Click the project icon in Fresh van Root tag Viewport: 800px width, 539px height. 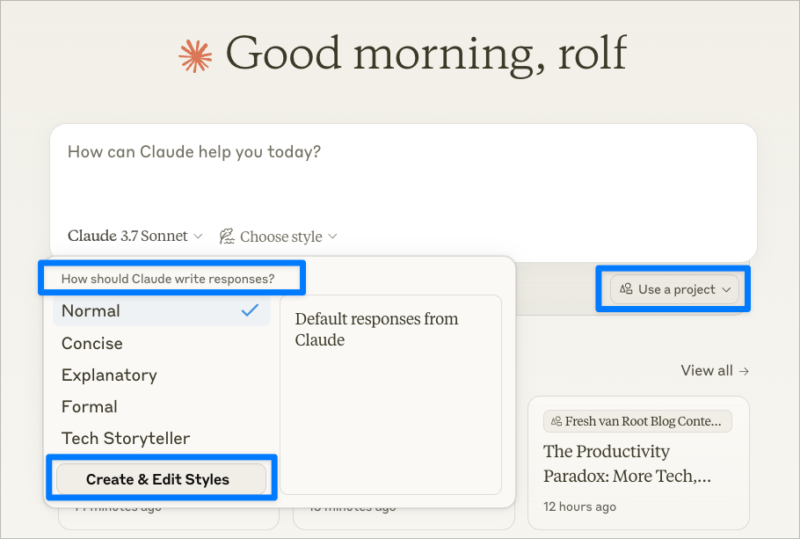556,422
